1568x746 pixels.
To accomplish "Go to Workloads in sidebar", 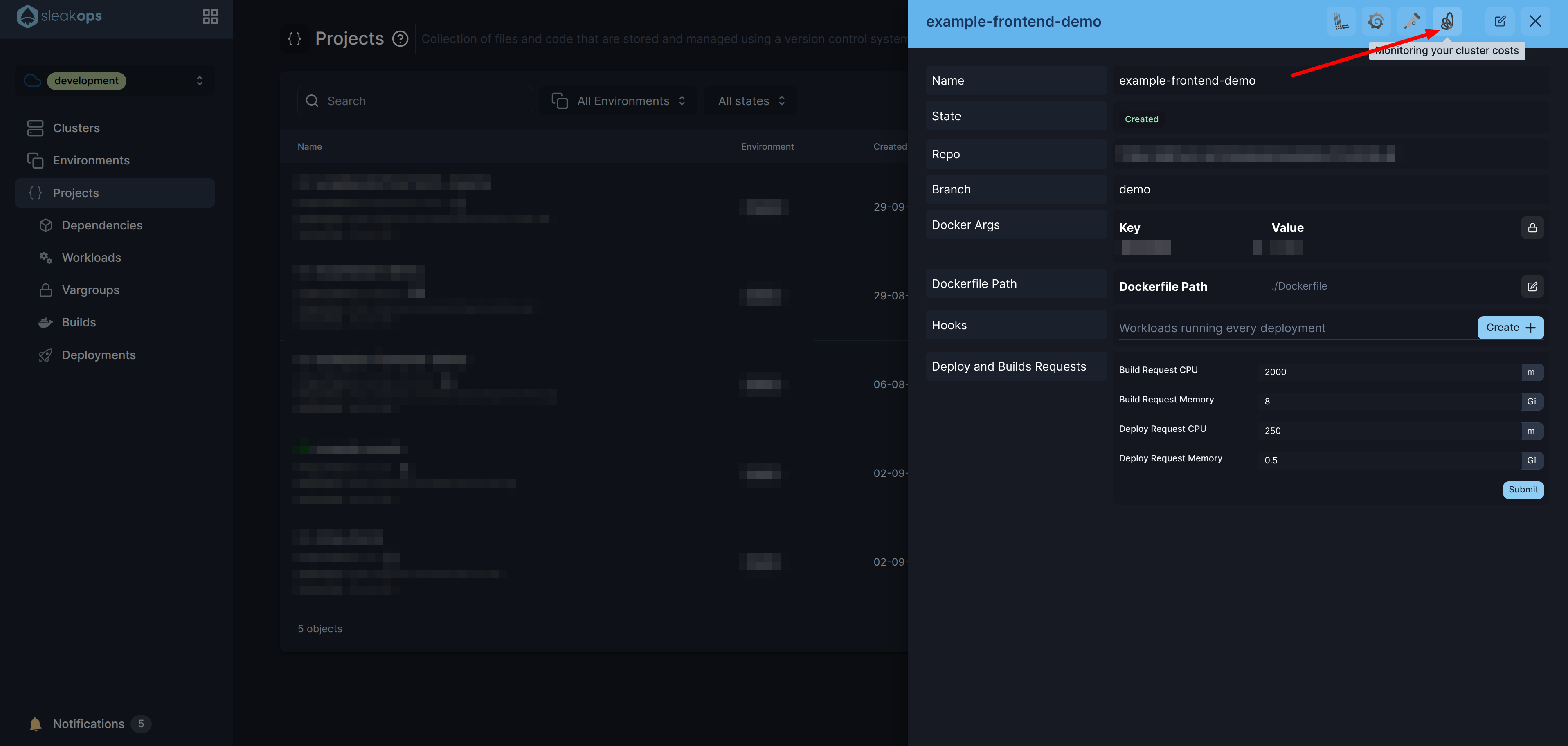I will (91, 258).
